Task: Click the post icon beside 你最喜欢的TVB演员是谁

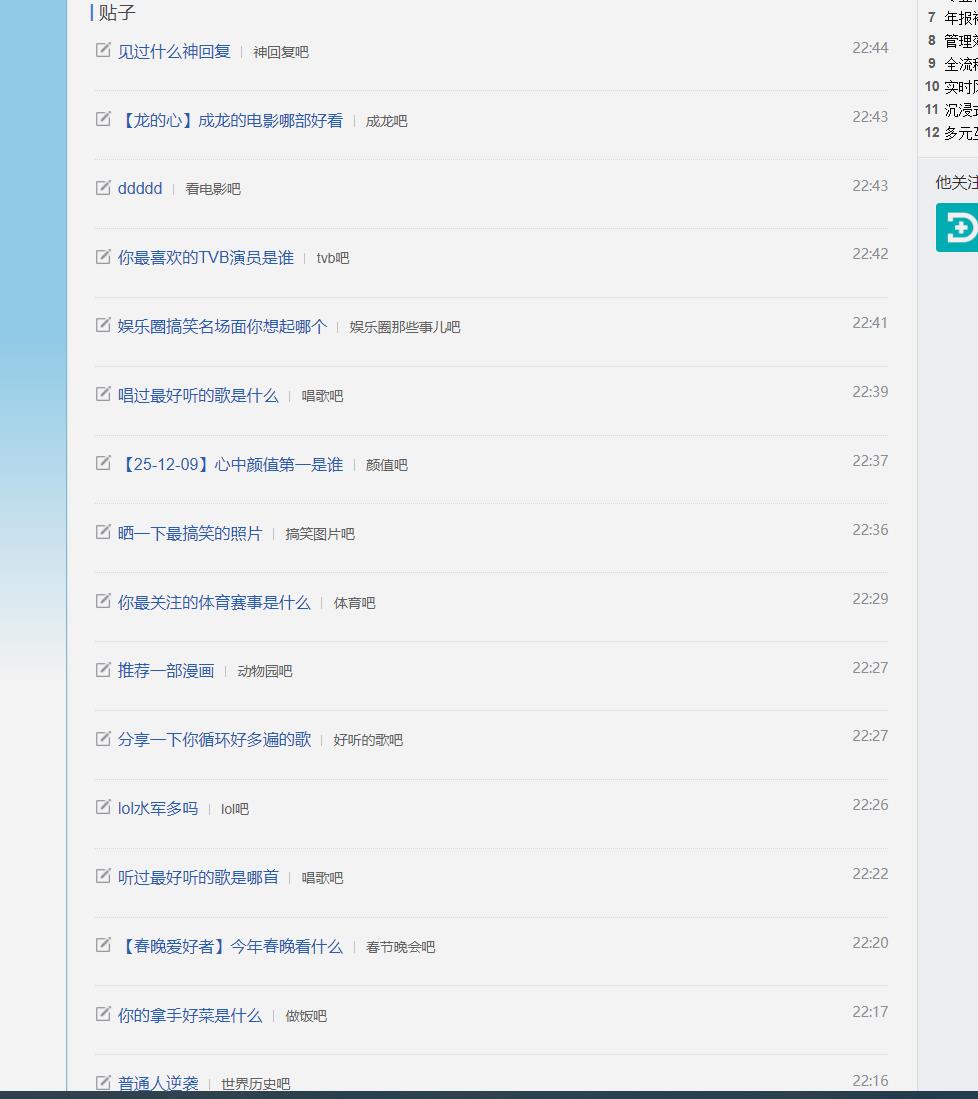Action: coord(103,257)
